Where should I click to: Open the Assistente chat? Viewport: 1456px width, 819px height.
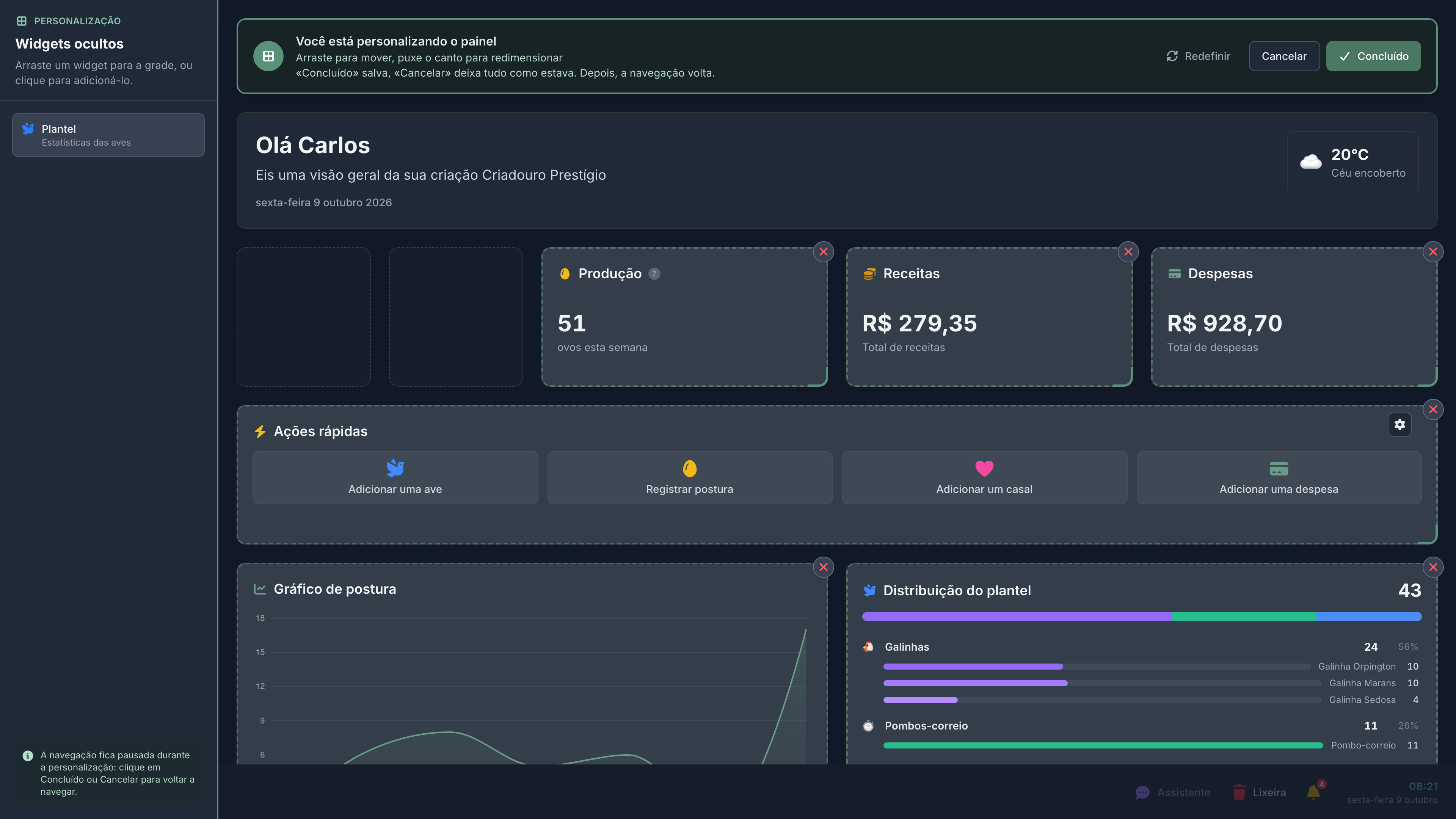(1173, 792)
